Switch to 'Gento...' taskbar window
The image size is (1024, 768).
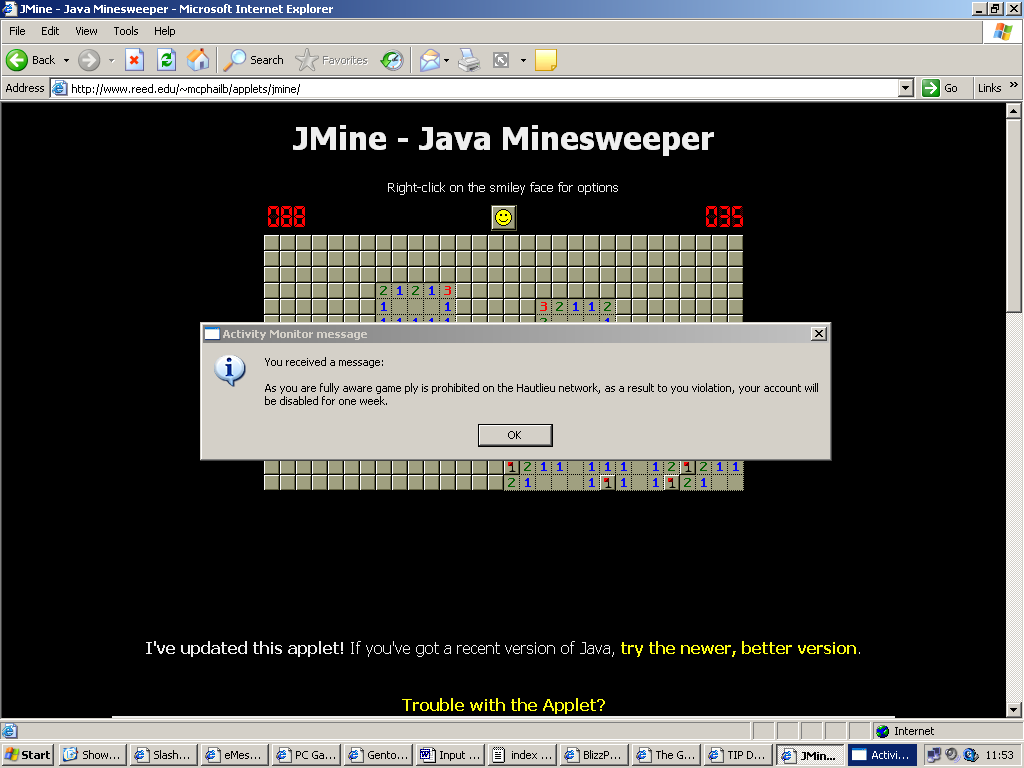pyautogui.click(x=377, y=755)
